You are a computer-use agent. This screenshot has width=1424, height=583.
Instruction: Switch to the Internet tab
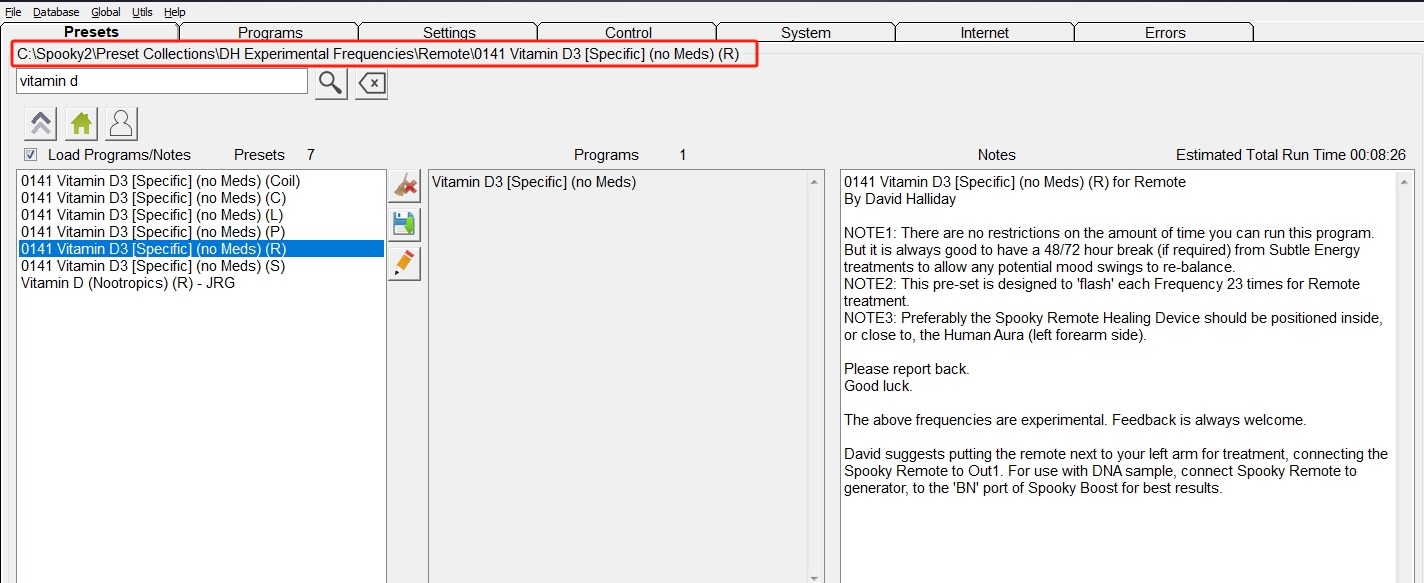pyautogui.click(x=985, y=33)
